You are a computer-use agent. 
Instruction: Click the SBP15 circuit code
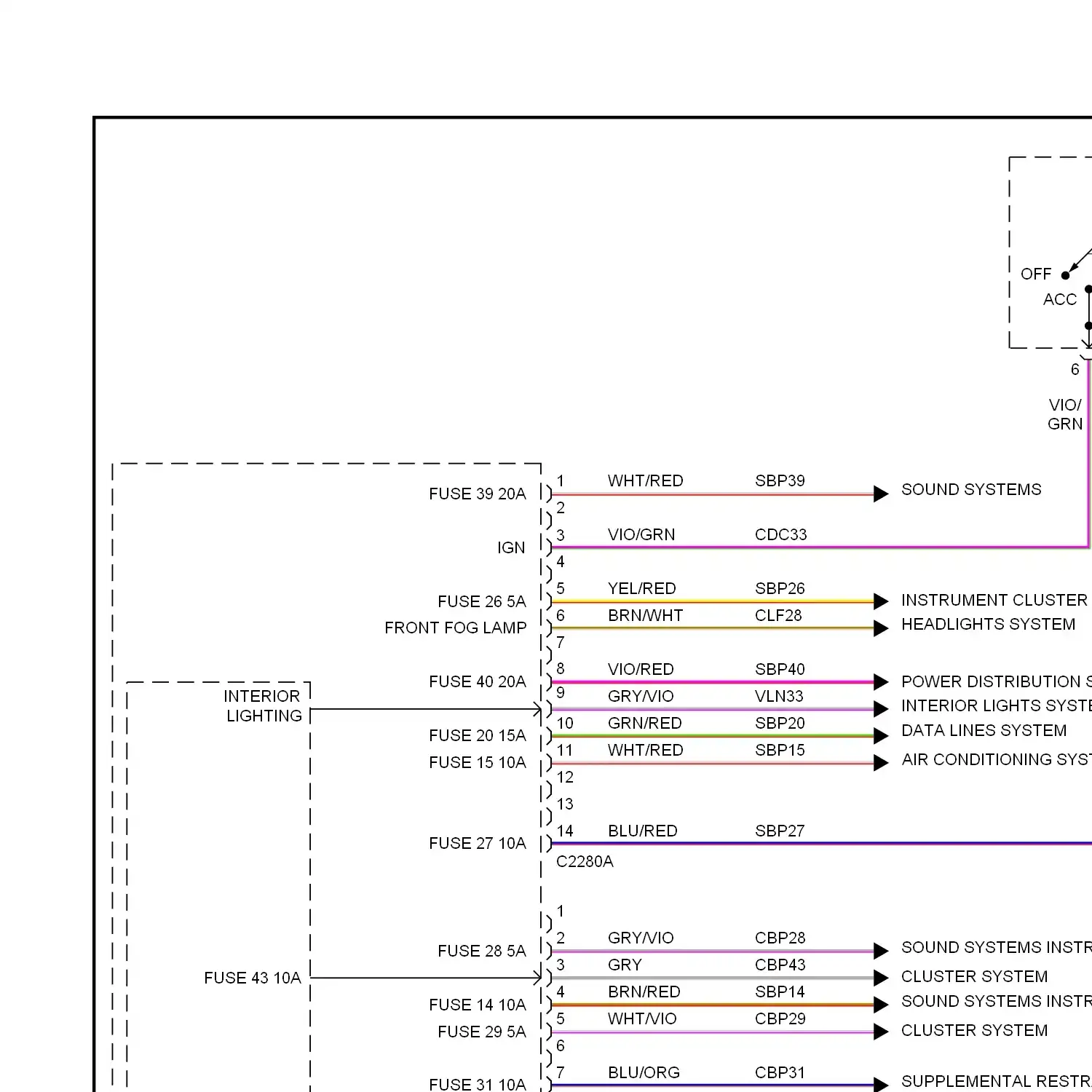point(780,750)
